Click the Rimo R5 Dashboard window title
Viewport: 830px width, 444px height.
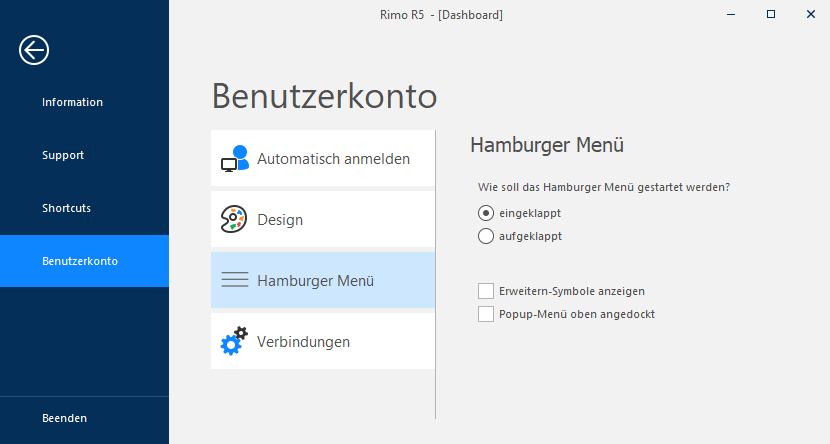pos(441,15)
